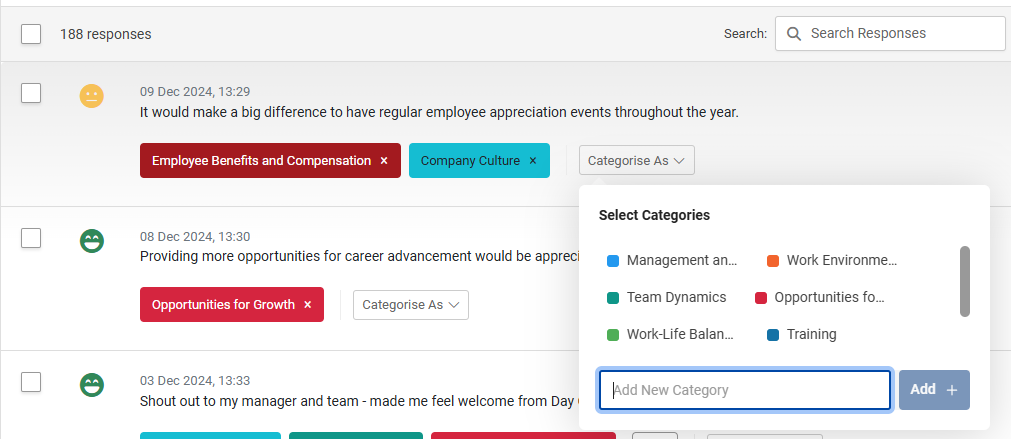Select the Team Dynamics category
The width and height of the screenshot is (1011, 439).
click(667, 297)
